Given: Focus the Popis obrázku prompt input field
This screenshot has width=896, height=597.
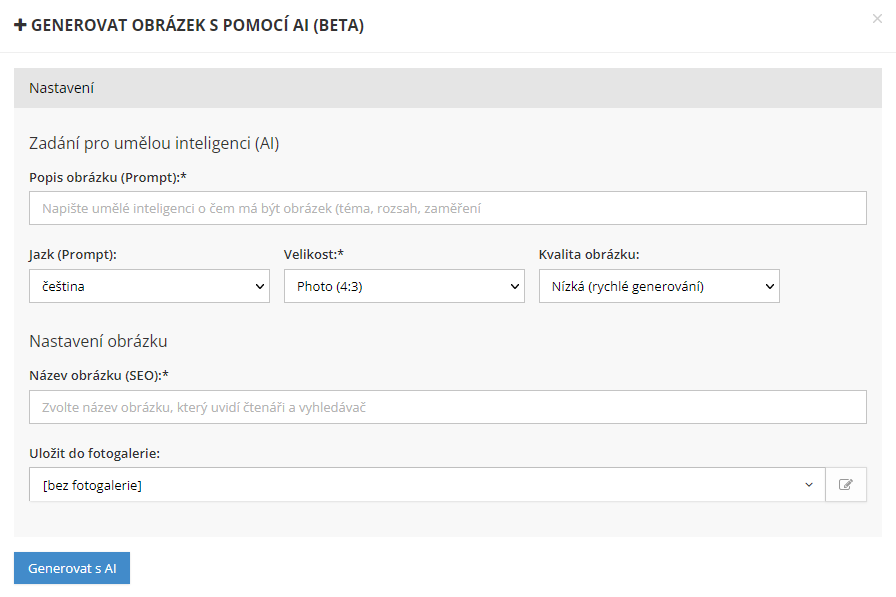Looking at the screenshot, I should click(447, 208).
